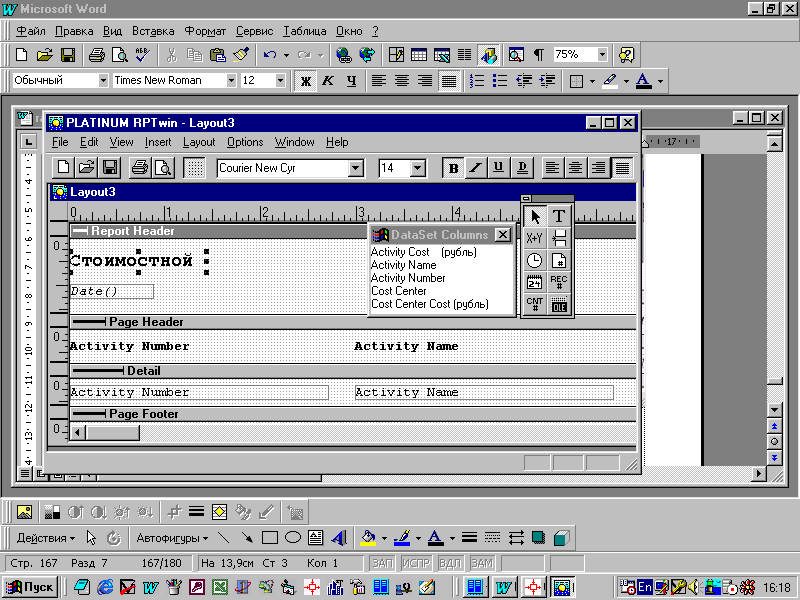Click Word's Columns icon
This screenshot has height=600, width=800.
pyautogui.click(x=464, y=55)
